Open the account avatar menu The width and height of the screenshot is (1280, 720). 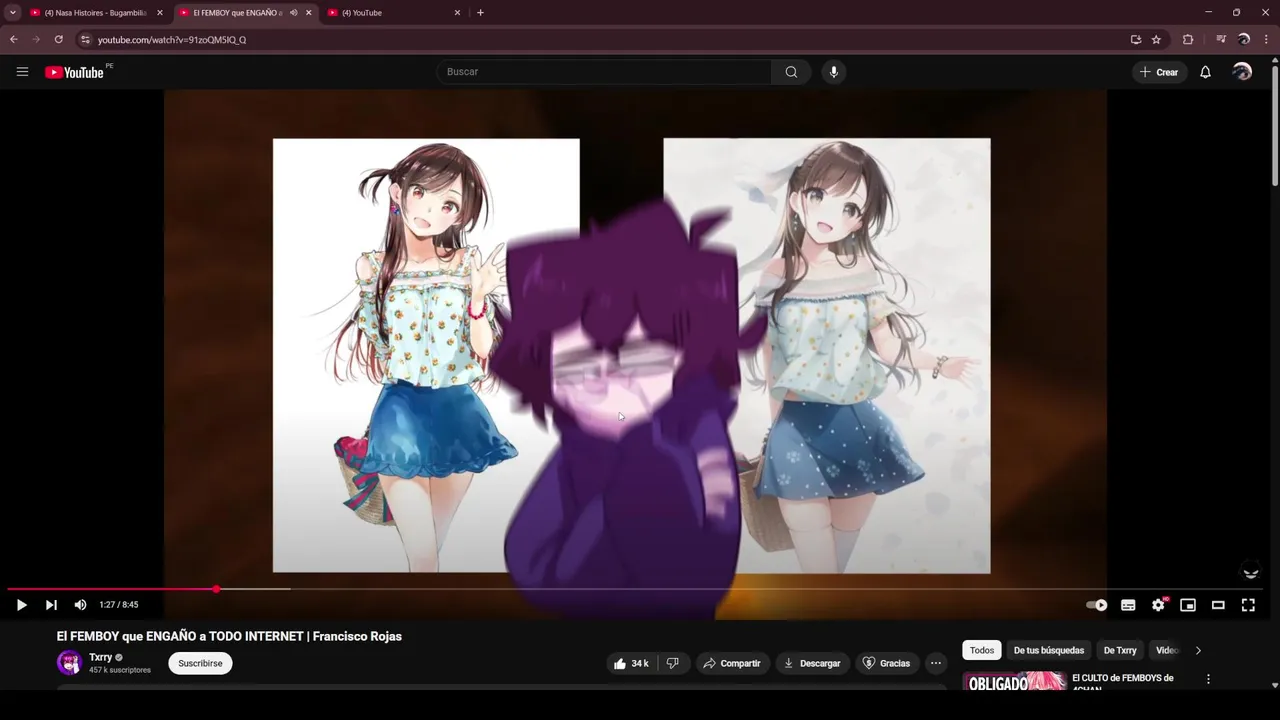coord(1242,72)
